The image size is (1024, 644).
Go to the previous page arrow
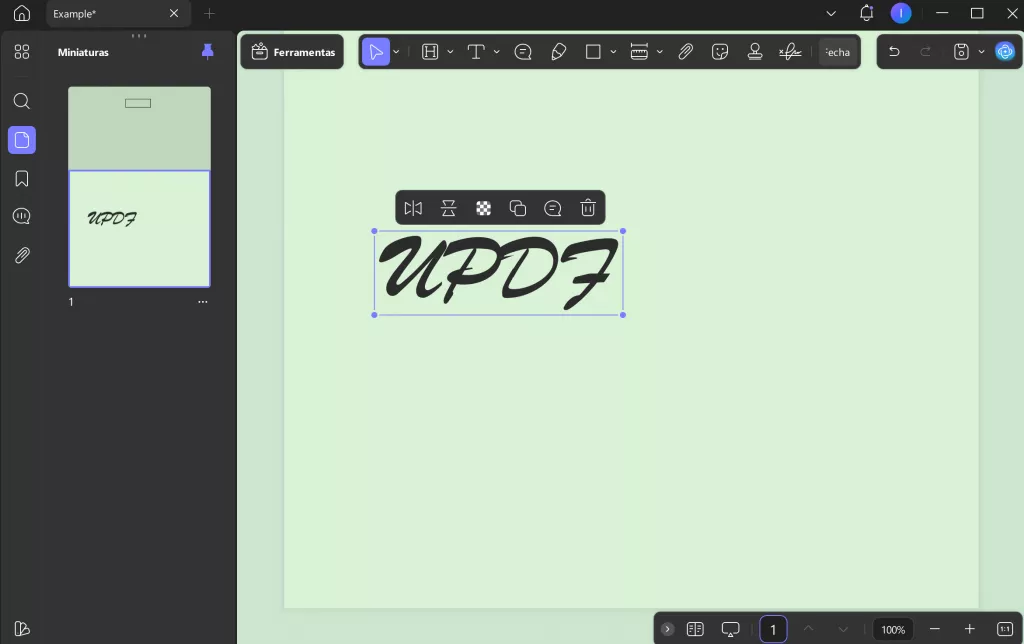tap(808, 629)
